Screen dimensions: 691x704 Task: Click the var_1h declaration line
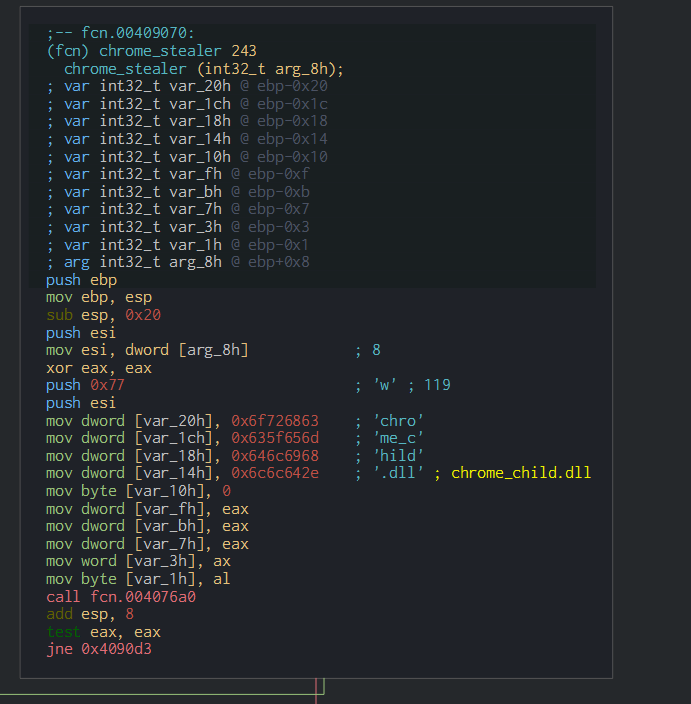(x=178, y=245)
